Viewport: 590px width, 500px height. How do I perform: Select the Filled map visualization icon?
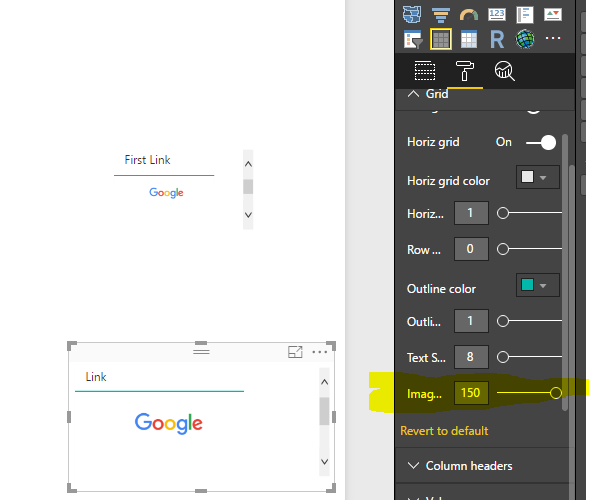click(x=412, y=15)
